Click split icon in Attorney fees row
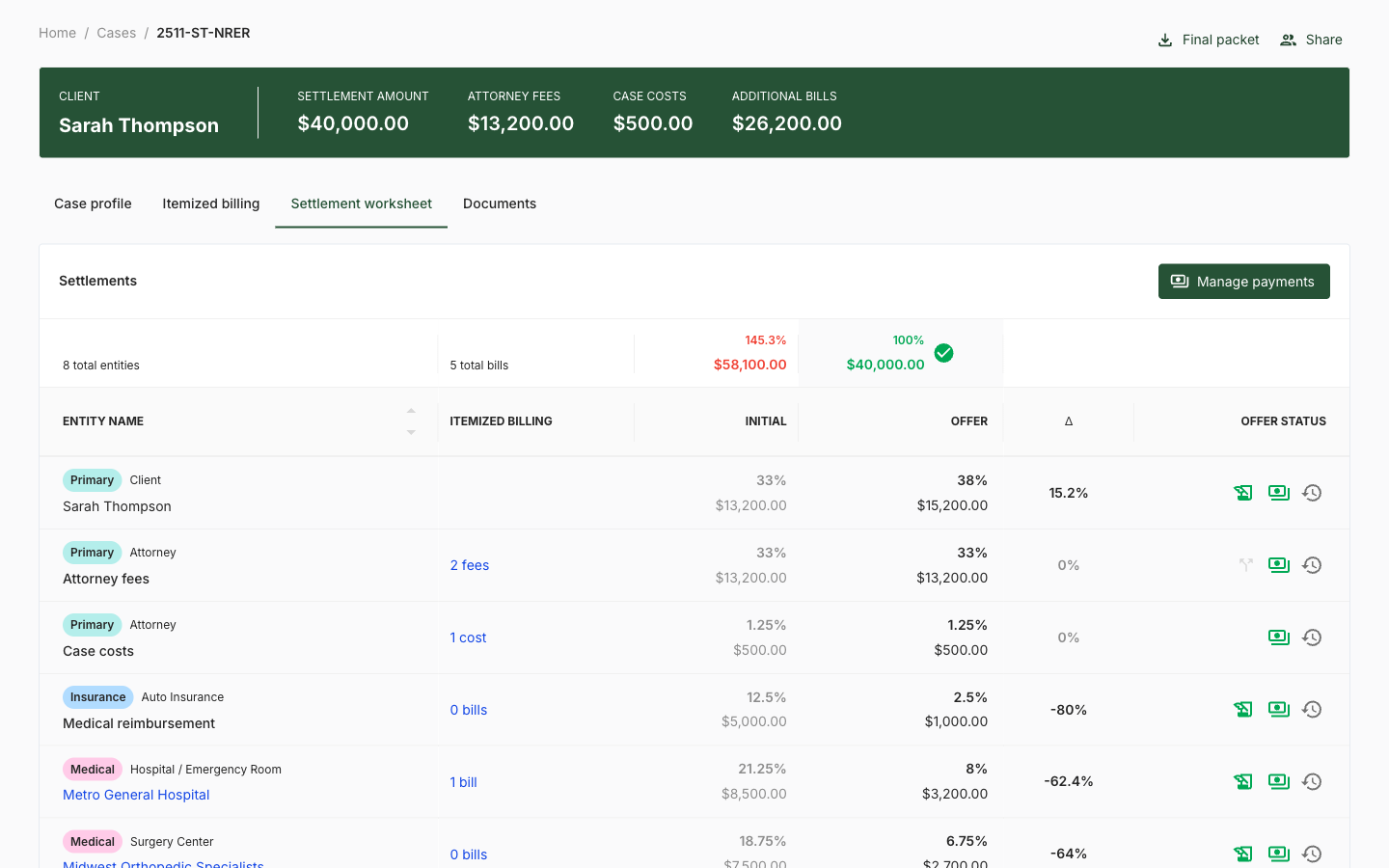 [x=1246, y=565]
